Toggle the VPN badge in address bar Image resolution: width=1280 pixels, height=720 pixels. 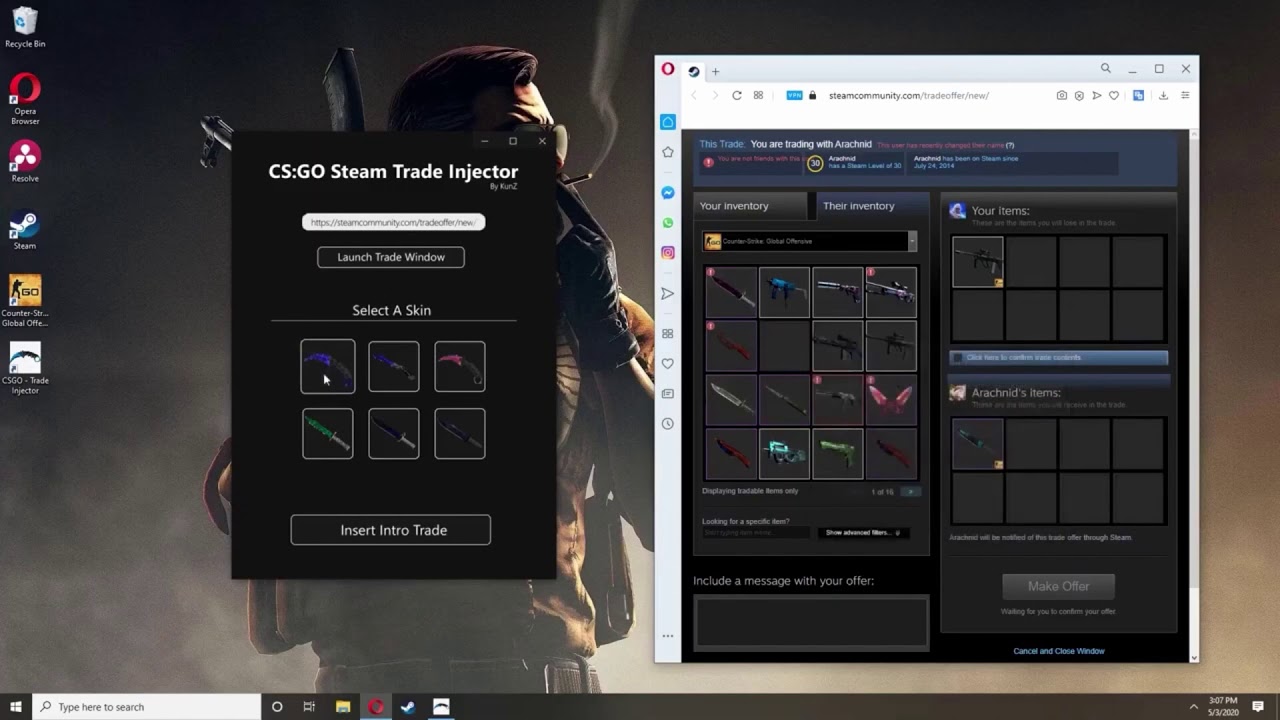coord(794,95)
